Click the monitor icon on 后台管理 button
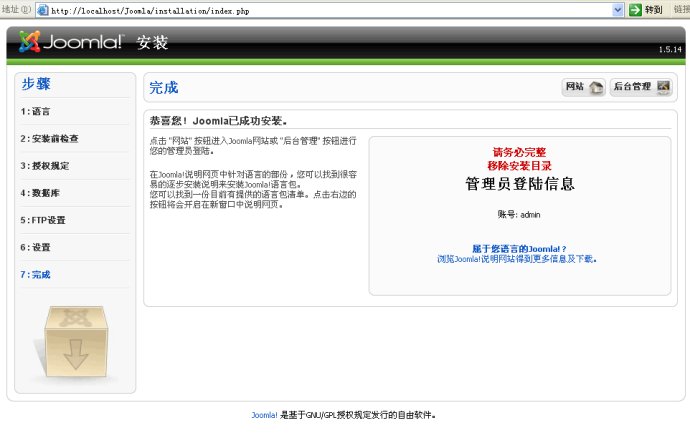 [x=663, y=87]
